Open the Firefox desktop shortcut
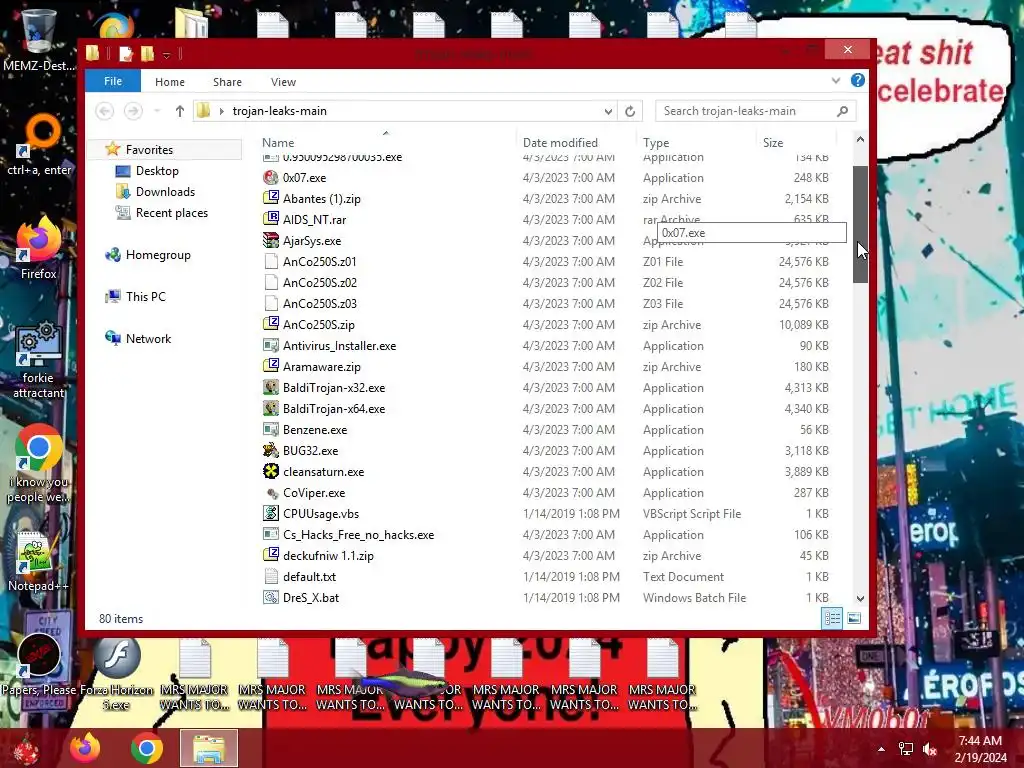Screen dimensions: 1024x768 point(38,249)
